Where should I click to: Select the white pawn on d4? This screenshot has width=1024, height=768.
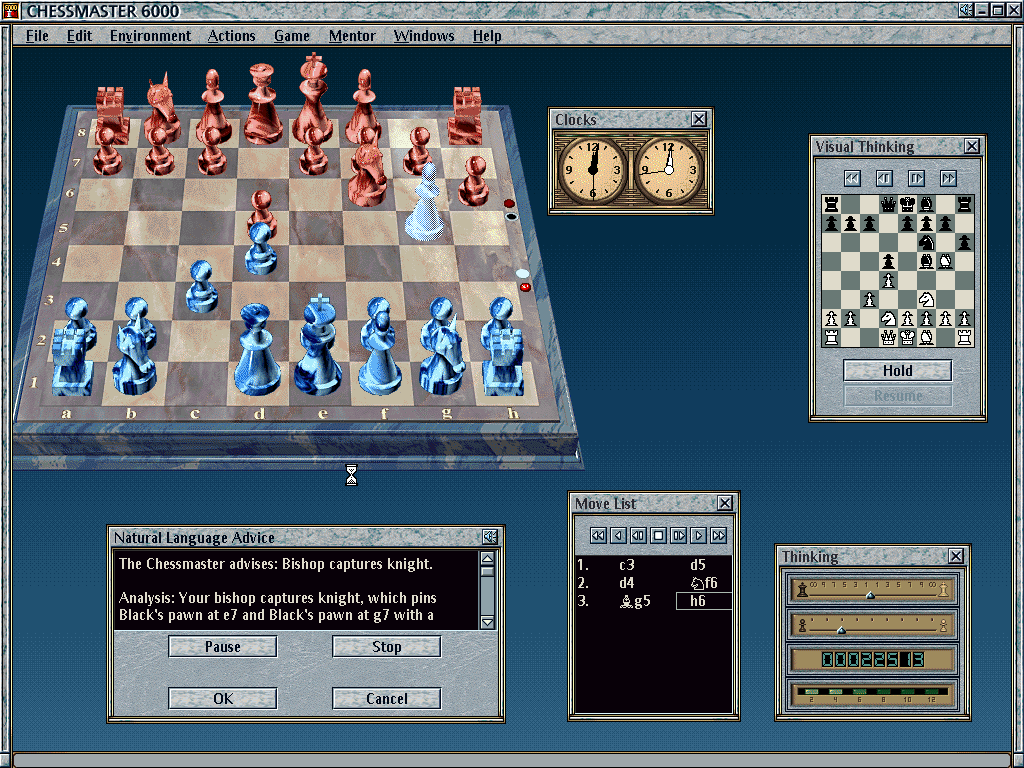click(260, 248)
